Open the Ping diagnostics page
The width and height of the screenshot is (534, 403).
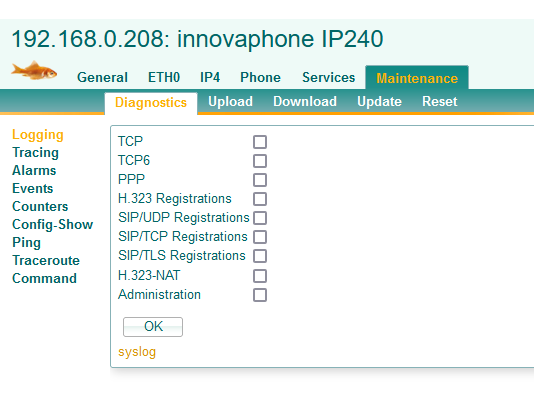27,243
